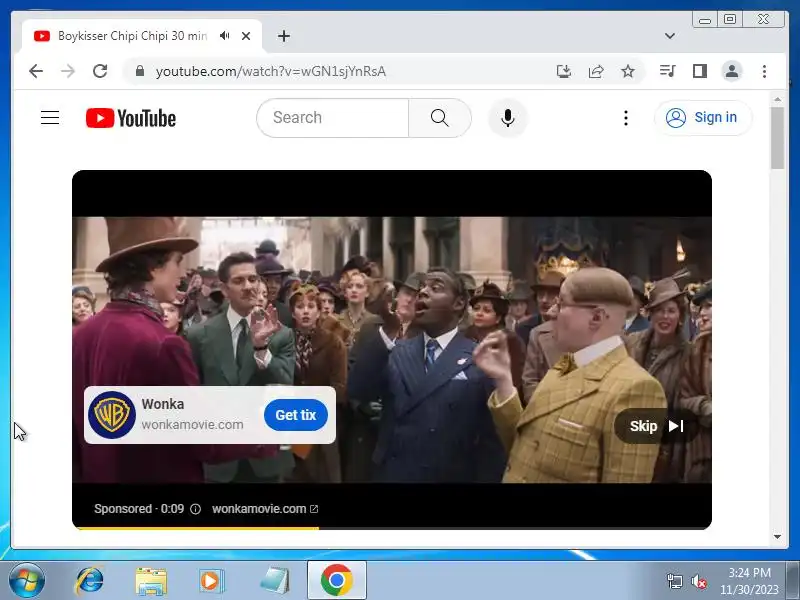Bookmark this tab with star icon
The height and width of the screenshot is (600, 800).
[628, 71]
